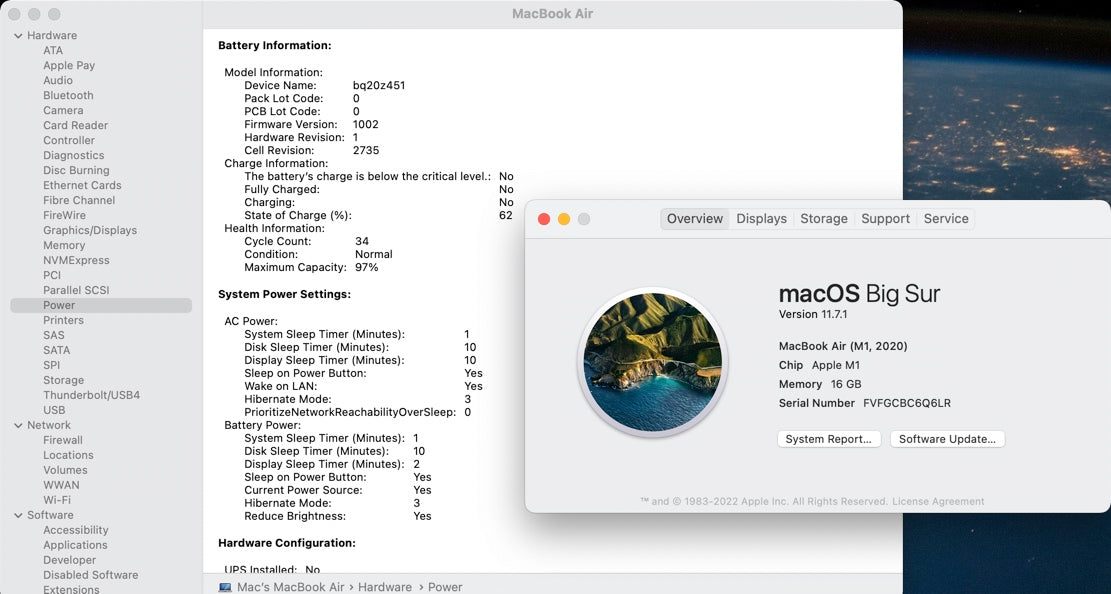
Task: Collapse the Hardware section
Action: pos(16,35)
